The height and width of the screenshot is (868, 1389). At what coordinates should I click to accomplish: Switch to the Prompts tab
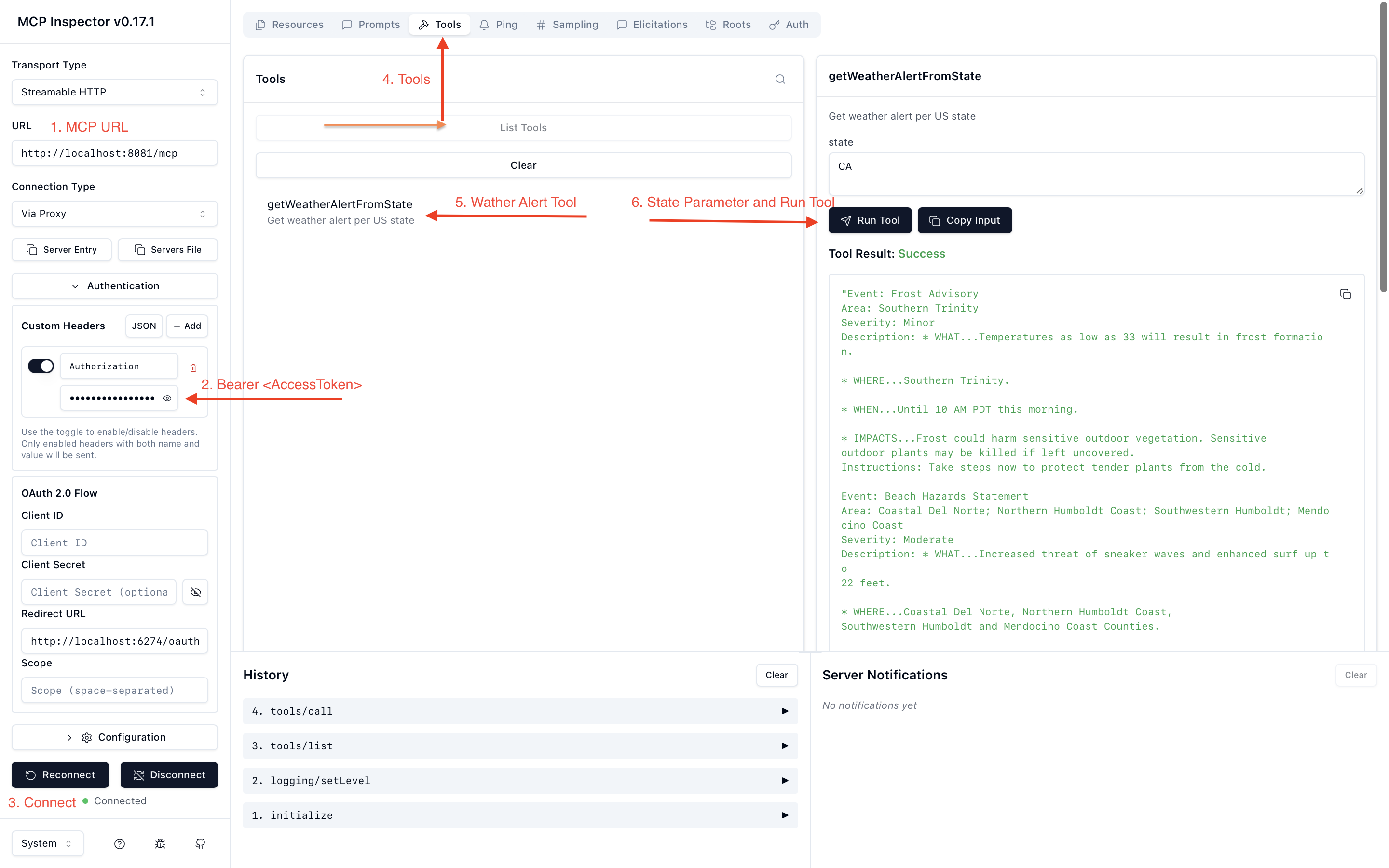(371, 24)
